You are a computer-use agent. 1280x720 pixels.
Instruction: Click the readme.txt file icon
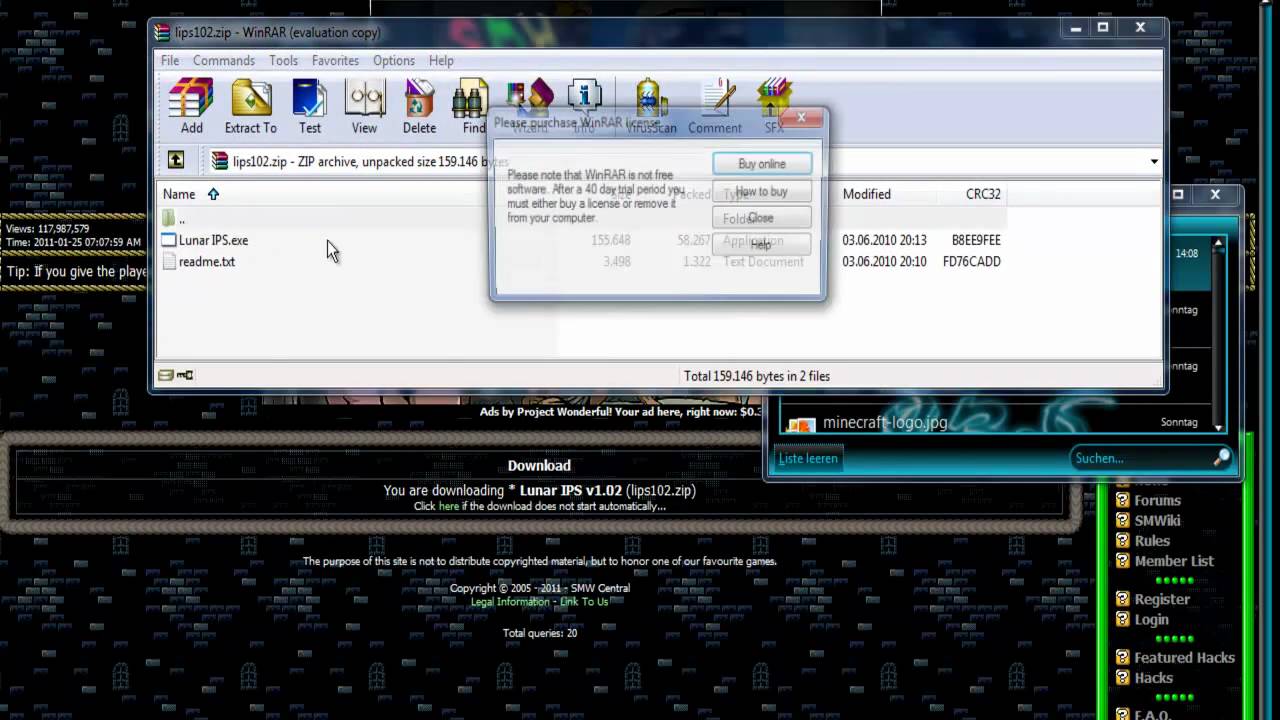pos(169,261)
